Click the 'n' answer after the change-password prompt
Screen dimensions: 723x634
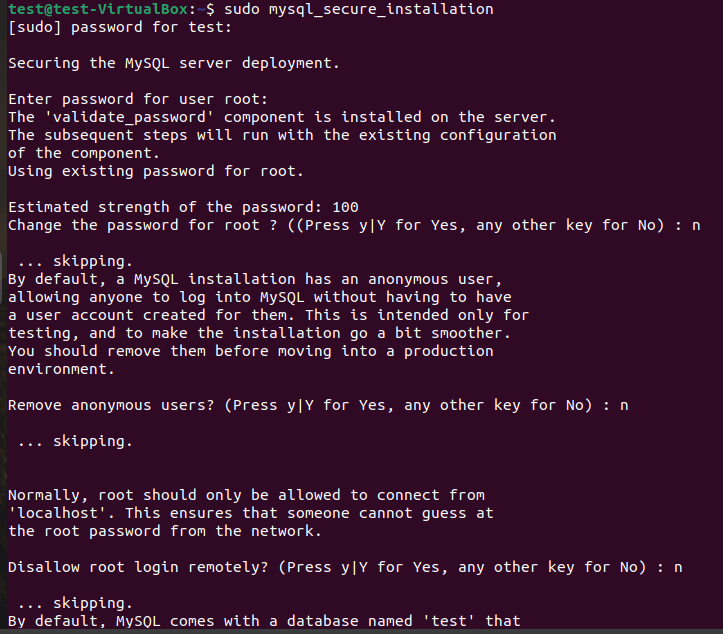click(x=695, y=225)
